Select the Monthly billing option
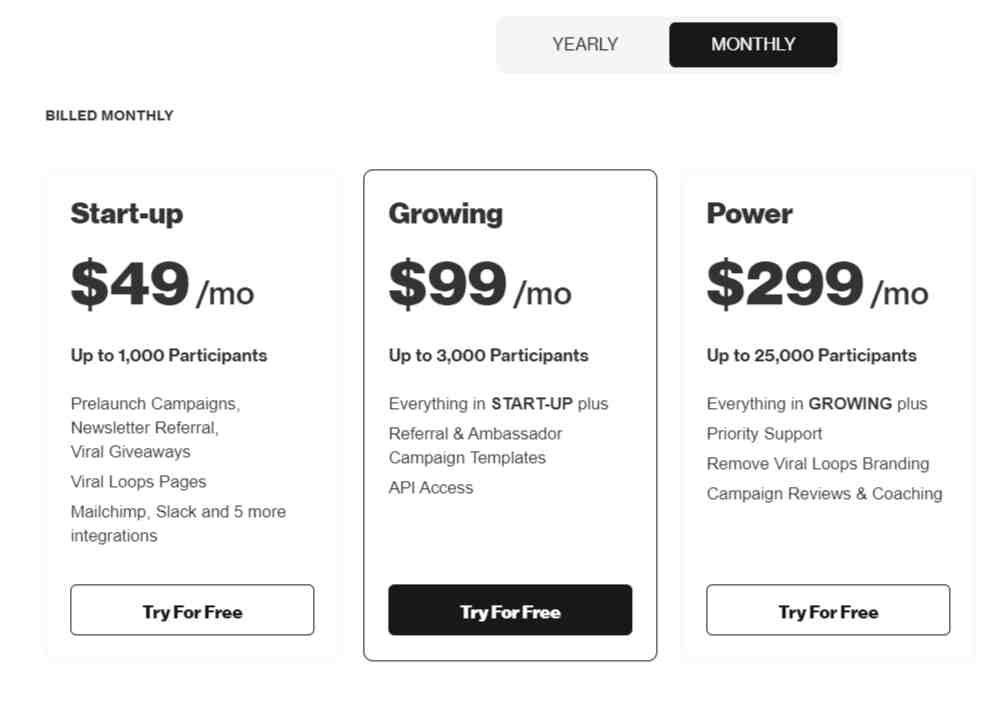 pyautogui.click(x=753, y=45)
